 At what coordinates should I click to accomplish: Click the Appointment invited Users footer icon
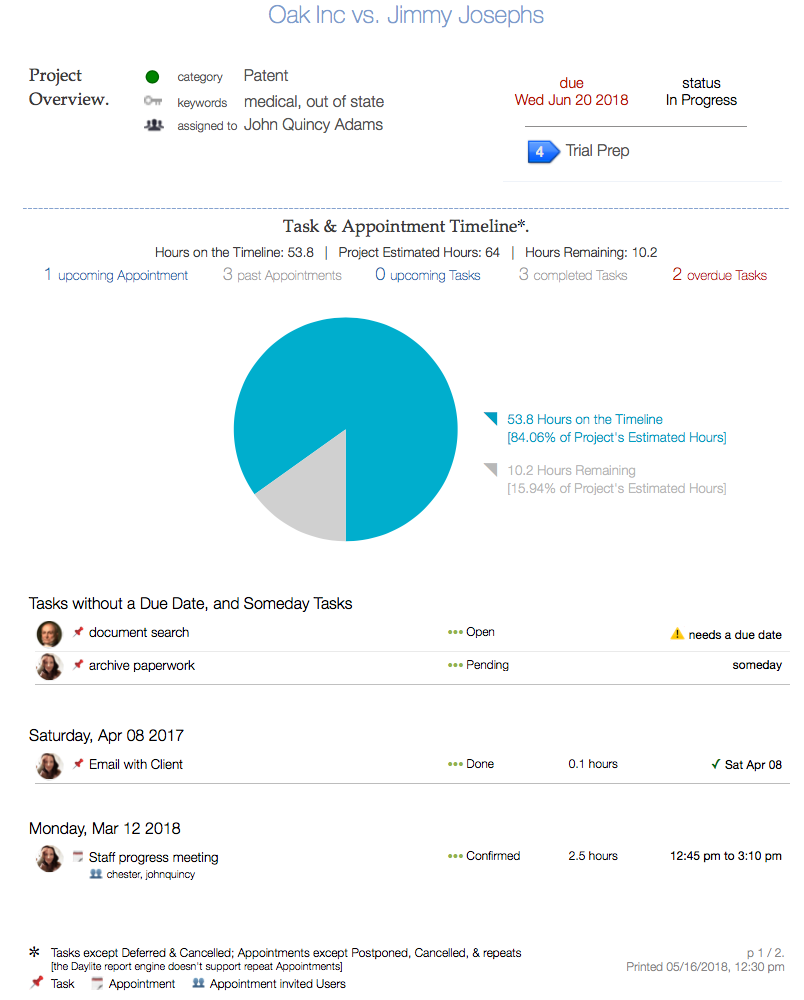198,983
